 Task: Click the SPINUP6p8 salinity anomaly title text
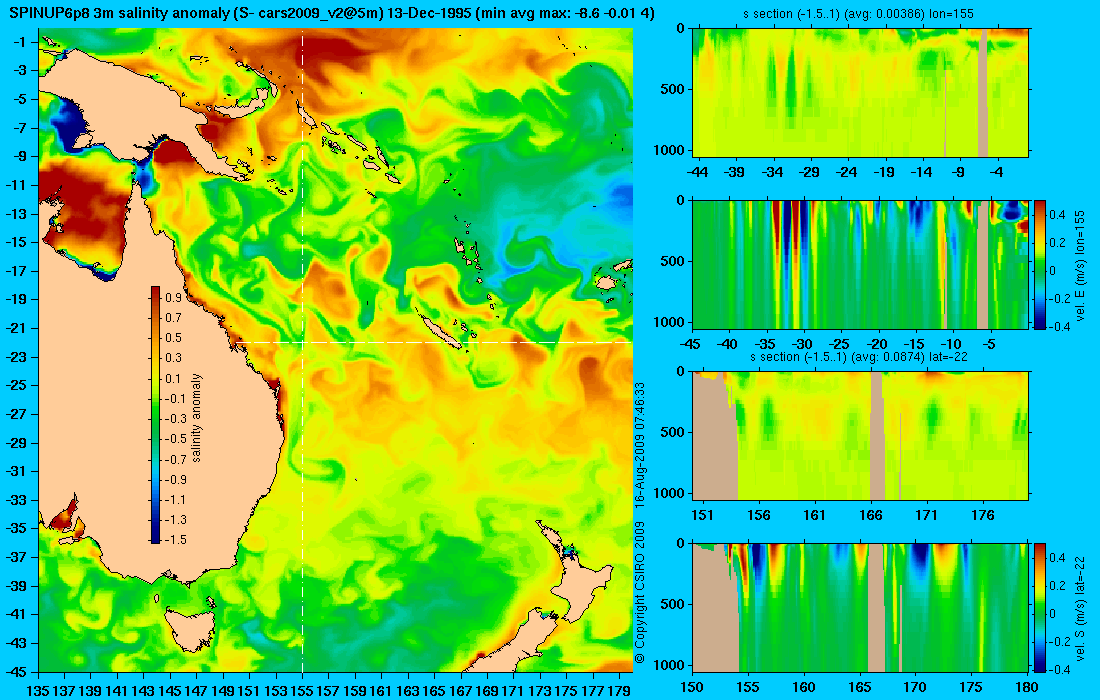(332, 13)
